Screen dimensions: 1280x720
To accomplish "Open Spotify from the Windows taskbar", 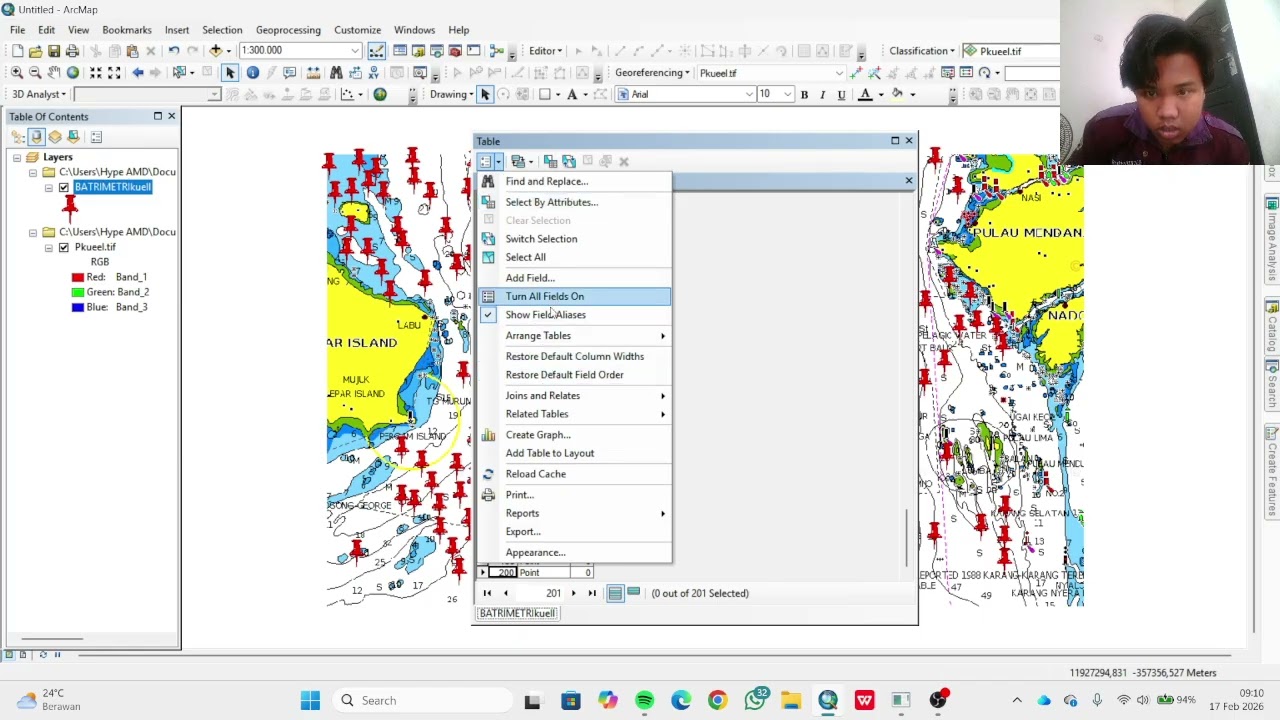I will pos(644,700).
